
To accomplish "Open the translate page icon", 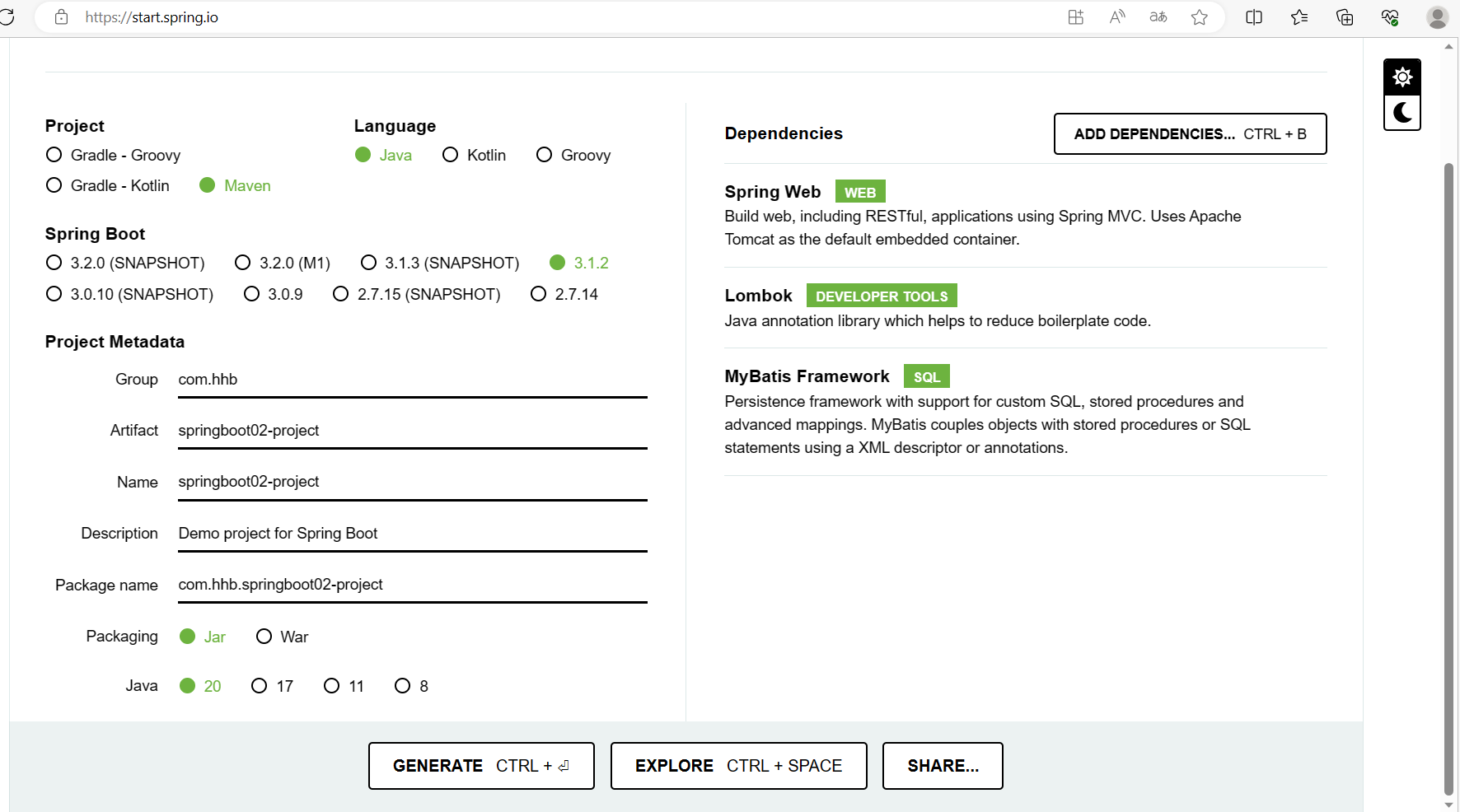I will click(1158, 17).
